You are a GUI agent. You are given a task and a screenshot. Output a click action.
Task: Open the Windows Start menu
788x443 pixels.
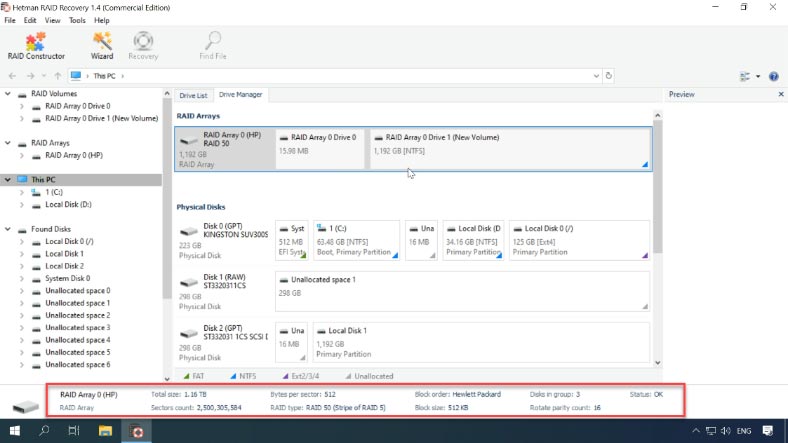point(15,431)
